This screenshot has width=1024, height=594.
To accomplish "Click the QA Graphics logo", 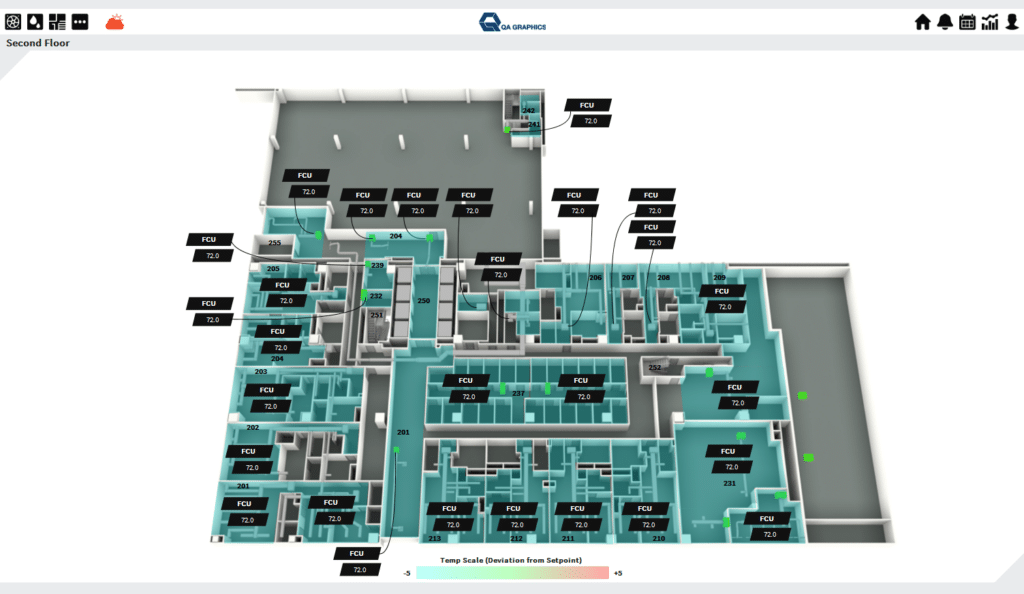I will pyautogui.click(x=513, y=22).
